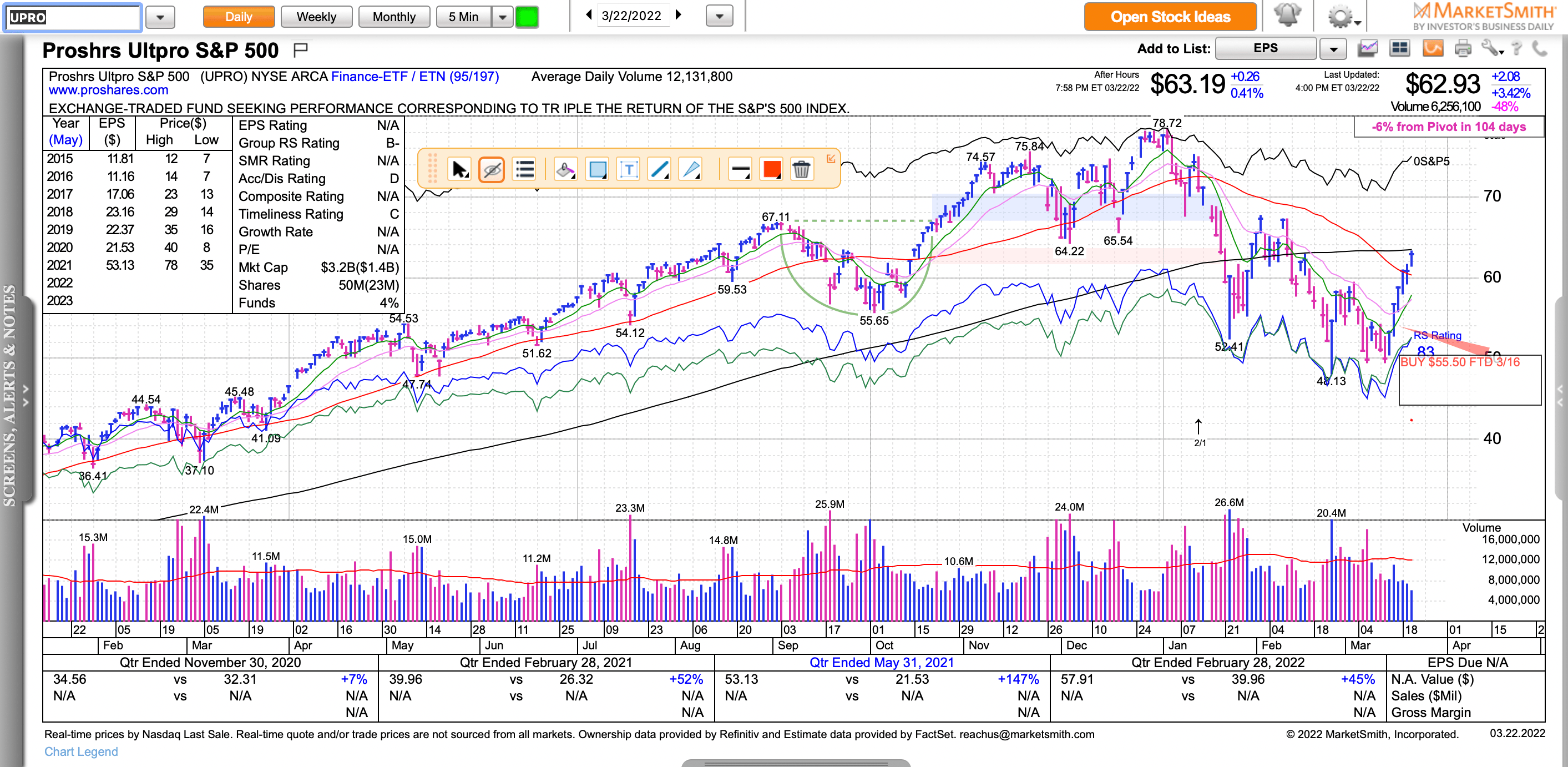The image size is (1568, 767).
Task: Click the Acc/Dis Rating row
Action: [x=318, y=178]
